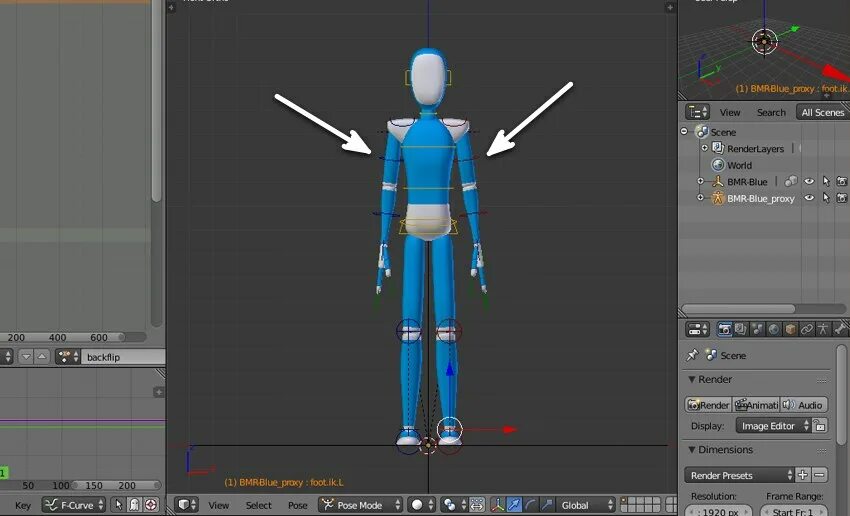850x516 pixels.
Task: Open the All Scenes display dropdown
Action: (x=823, y=112)
